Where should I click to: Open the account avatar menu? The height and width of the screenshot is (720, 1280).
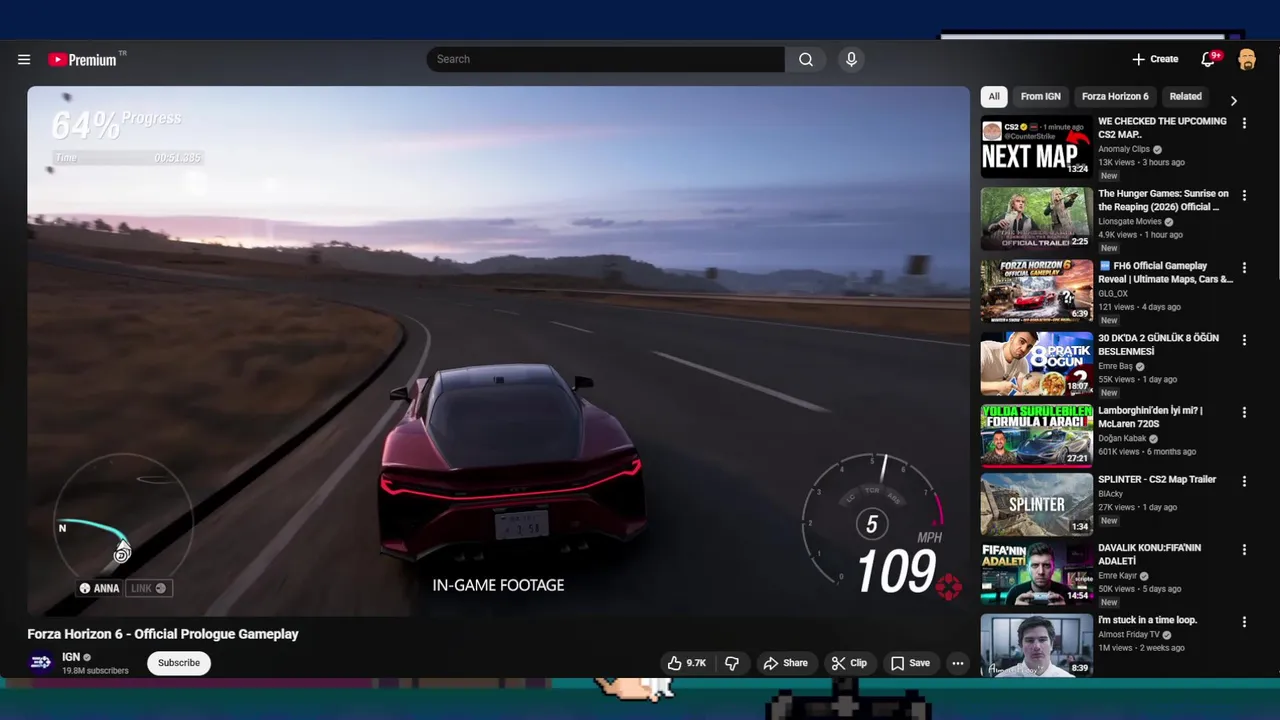tap(1247, 59)
